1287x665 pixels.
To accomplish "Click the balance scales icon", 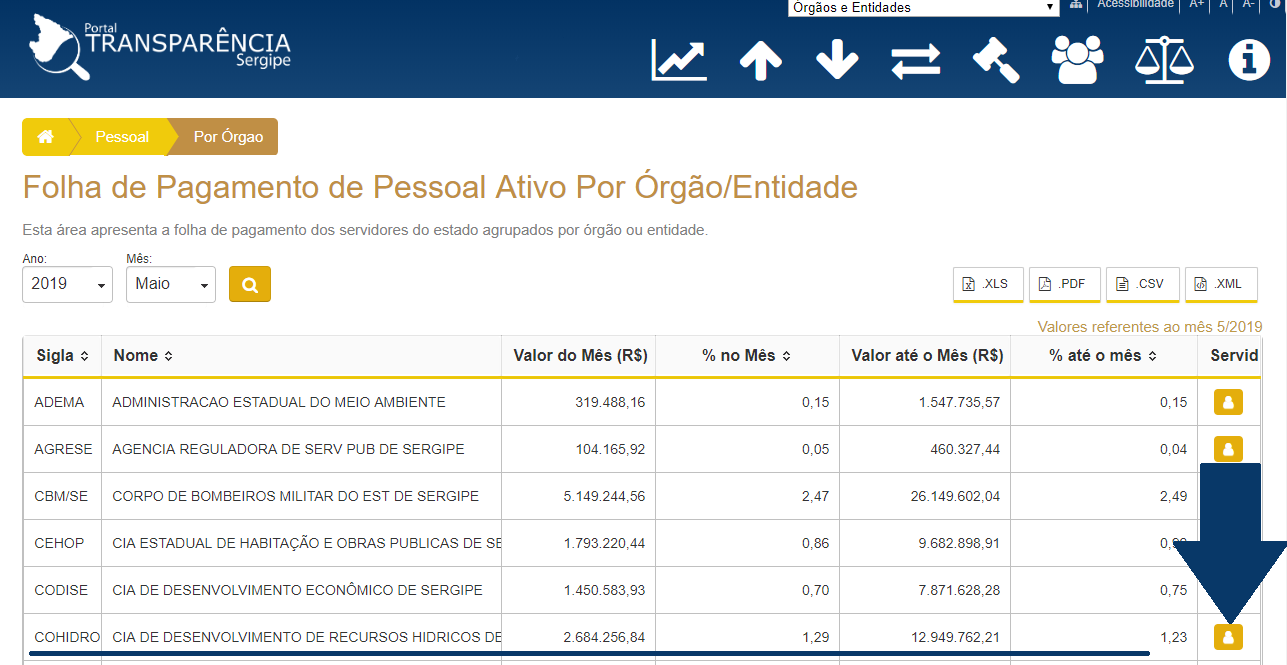I will tap(1164, 60).
